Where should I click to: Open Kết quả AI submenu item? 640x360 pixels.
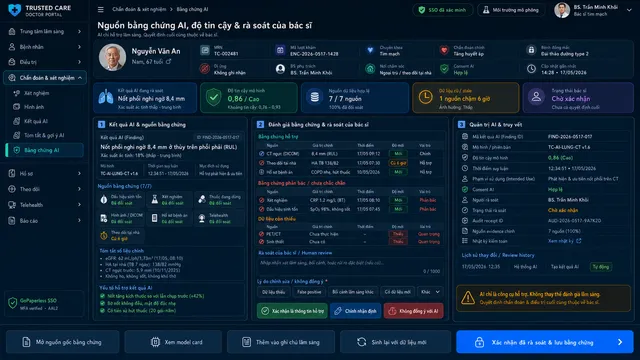point(36,121)
